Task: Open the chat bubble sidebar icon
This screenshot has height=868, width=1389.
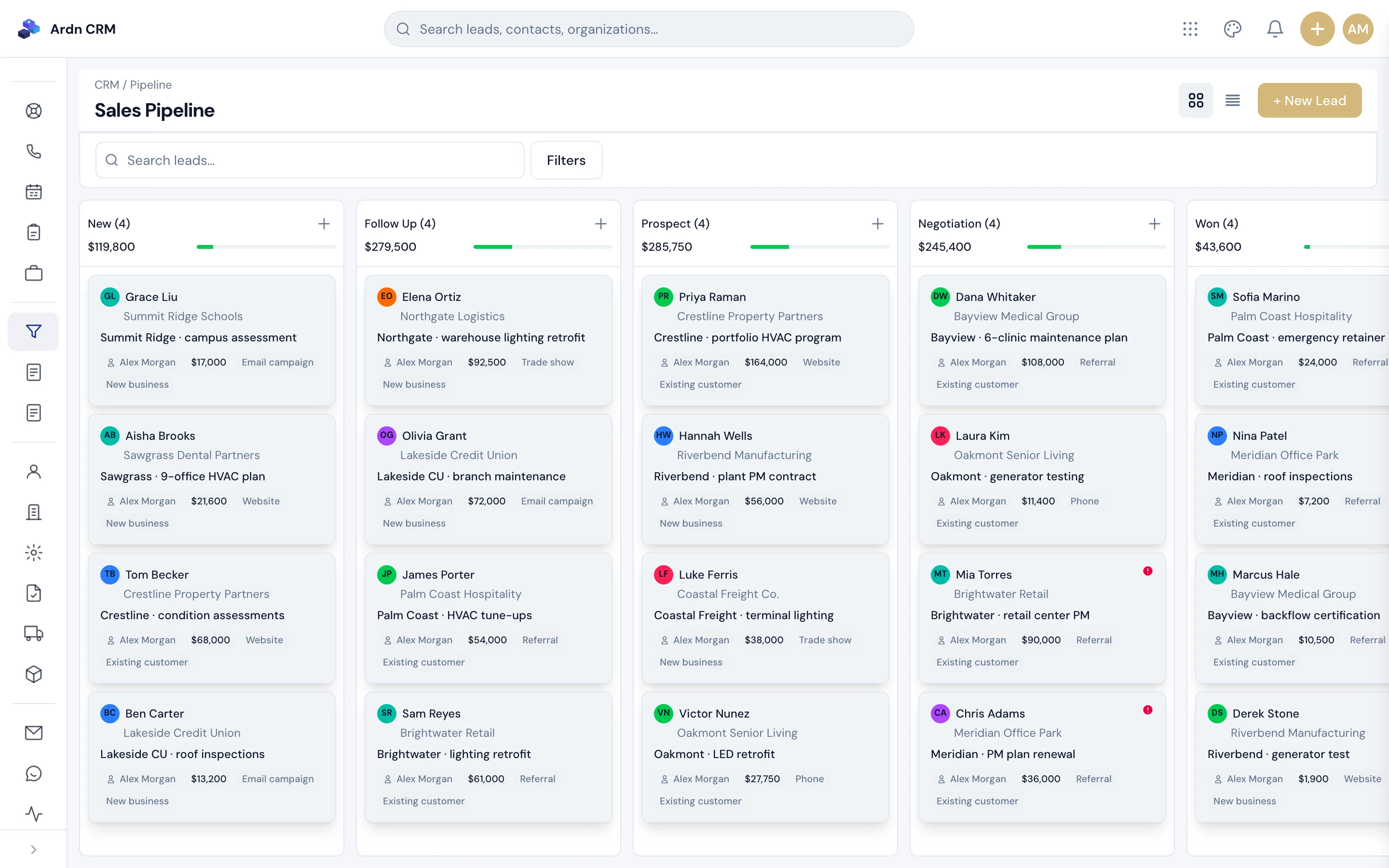Action: 33,773
